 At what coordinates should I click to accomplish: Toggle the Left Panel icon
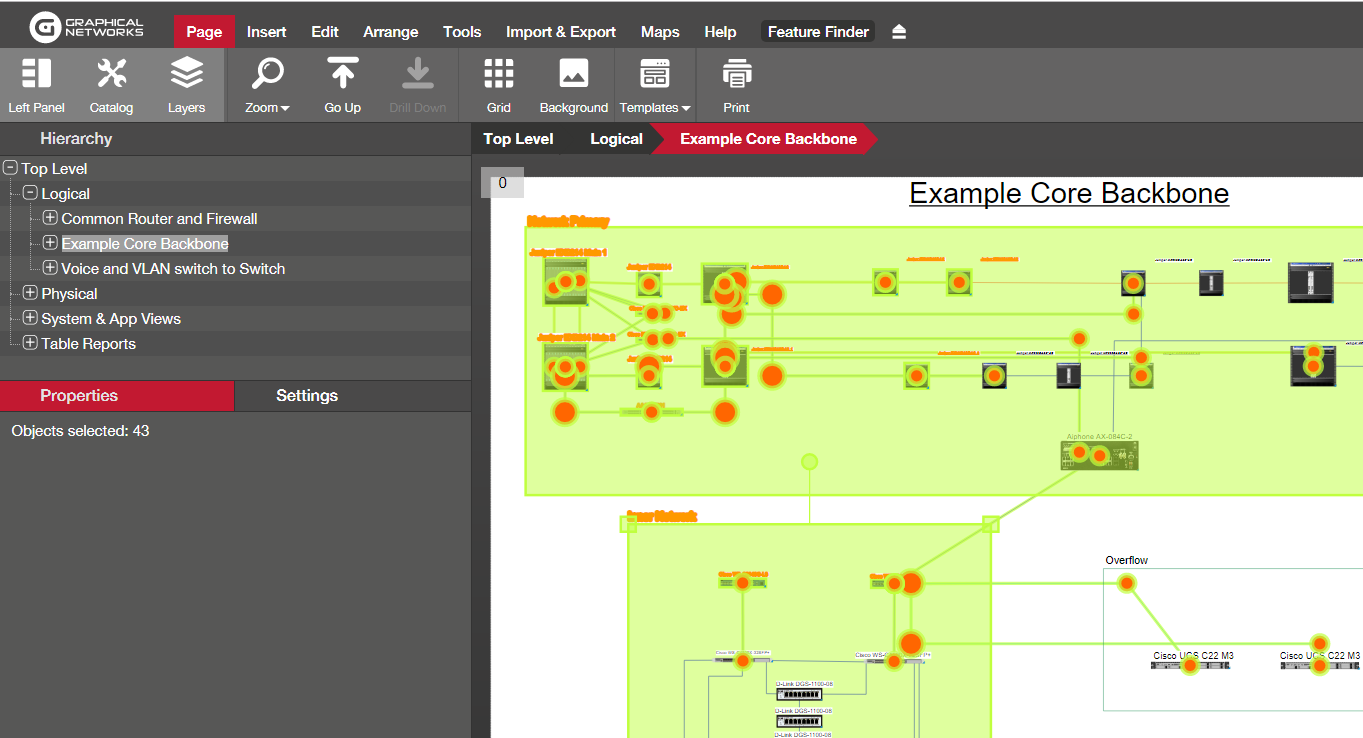pyautogui.click(x=36, y=74)
